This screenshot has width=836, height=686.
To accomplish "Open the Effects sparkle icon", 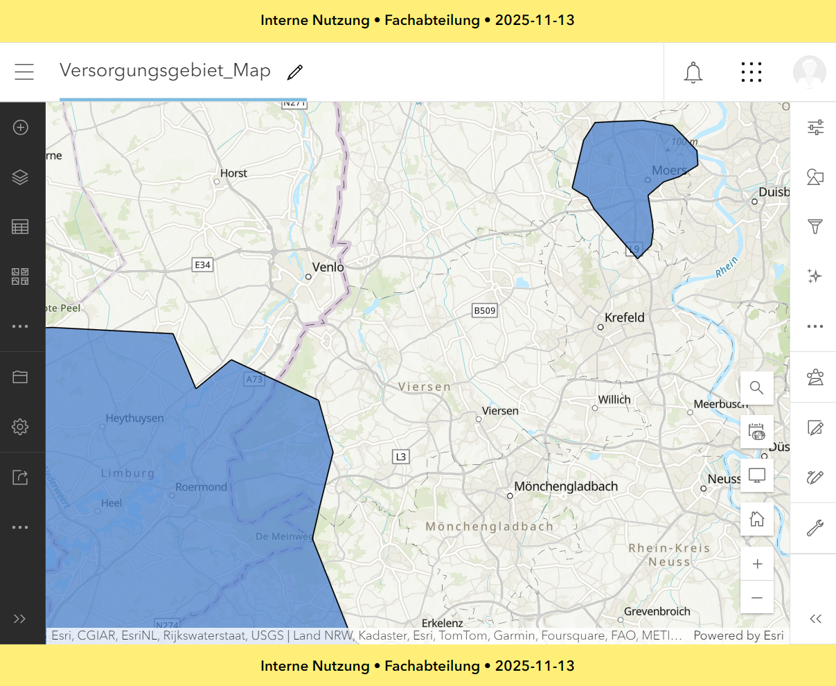I will pyautogui.click(x=815, y=276).
